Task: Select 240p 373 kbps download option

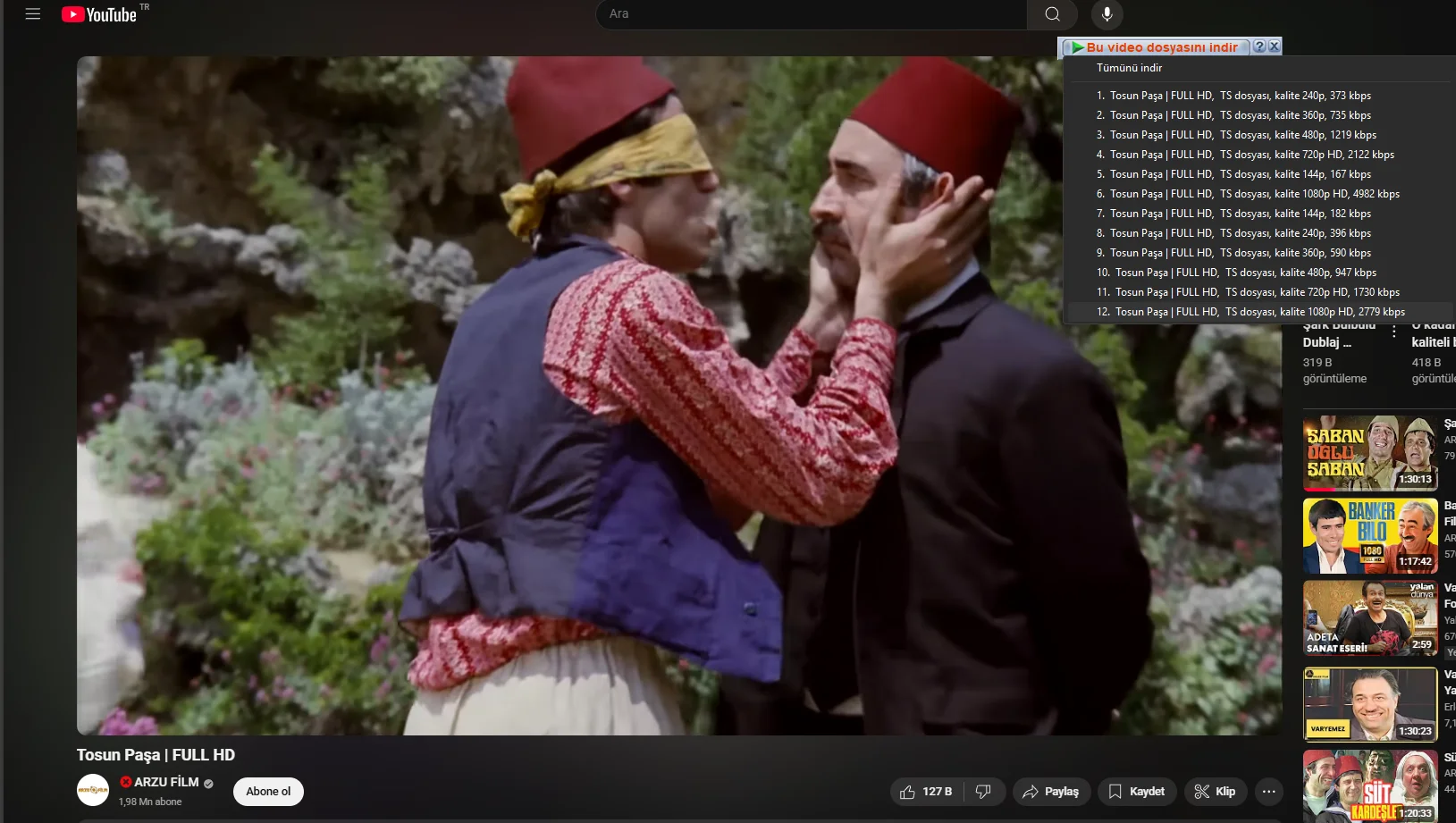Action: tap(1261, 96)
